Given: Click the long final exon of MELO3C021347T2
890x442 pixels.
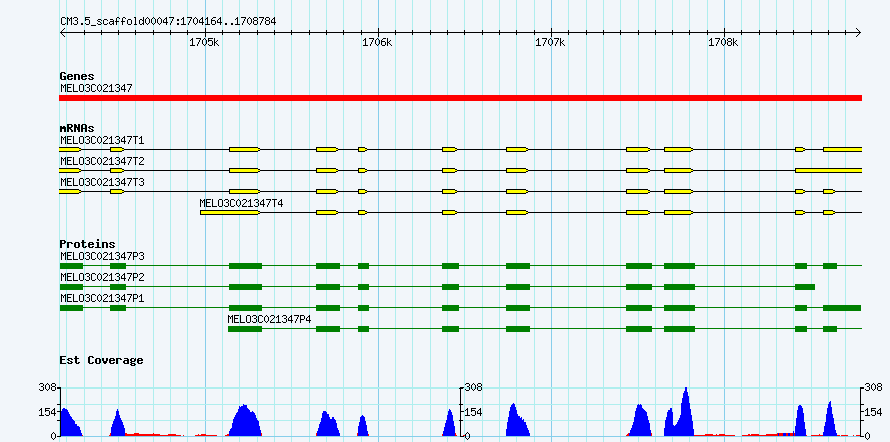Looking at the screenshot, I should tap(828, 170).
